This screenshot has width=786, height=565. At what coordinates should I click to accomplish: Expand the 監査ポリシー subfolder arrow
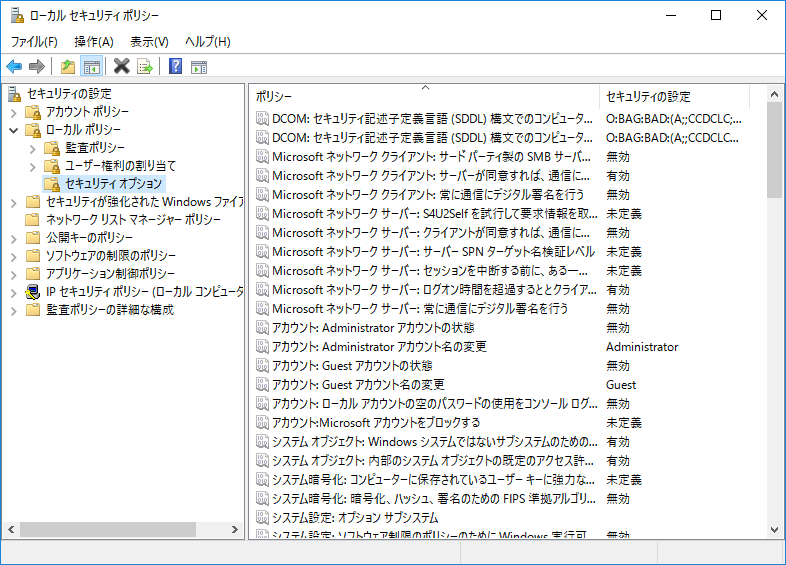point(32,148)
